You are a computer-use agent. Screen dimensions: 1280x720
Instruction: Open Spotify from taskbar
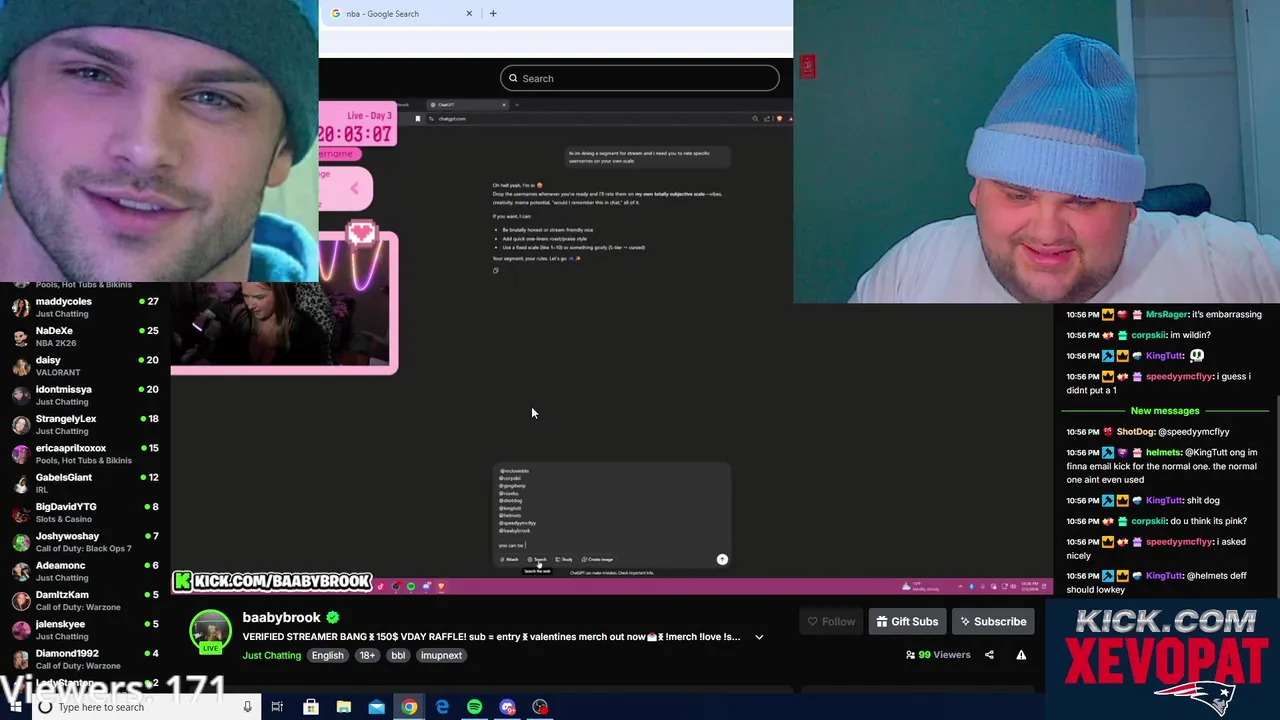(474, 707)
